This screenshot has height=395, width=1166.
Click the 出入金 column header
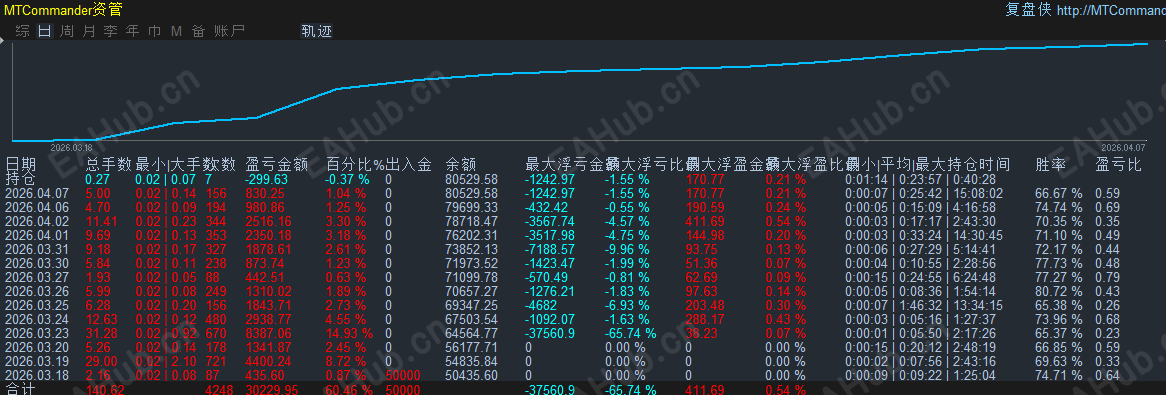pos(408,164)
